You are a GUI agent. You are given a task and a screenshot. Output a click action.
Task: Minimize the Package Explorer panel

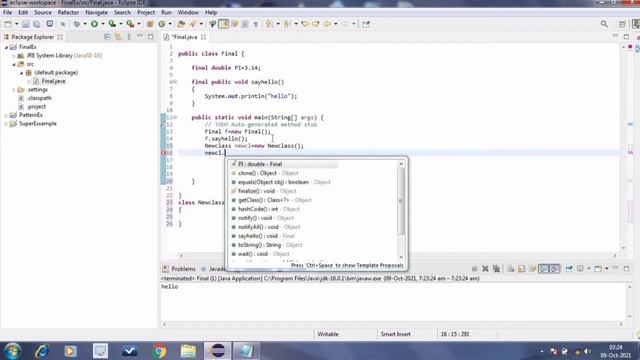(140, 37)
